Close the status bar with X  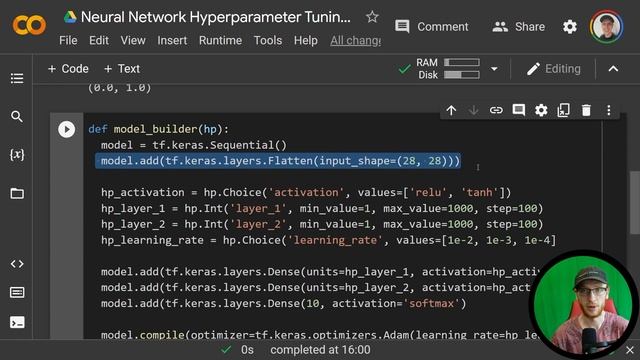click(x=630, y=350)
